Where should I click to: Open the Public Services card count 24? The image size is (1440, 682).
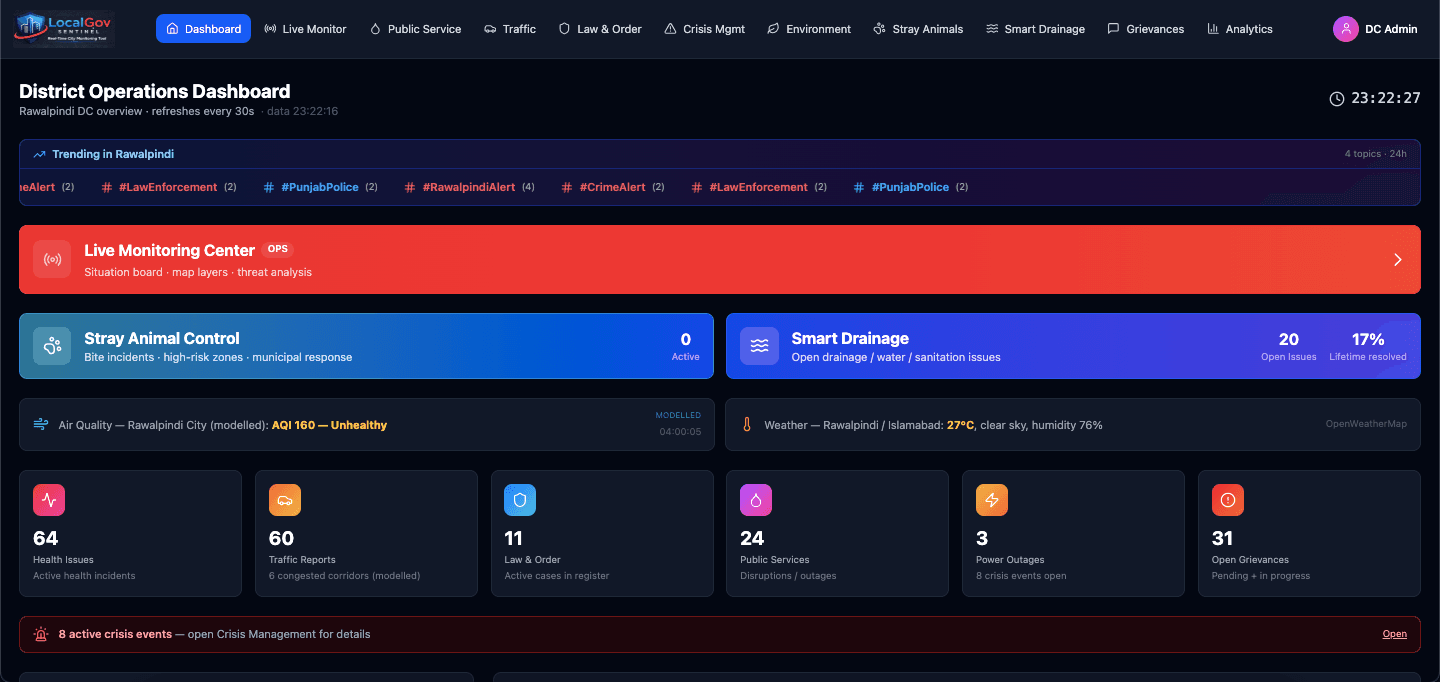pos(752,538)
